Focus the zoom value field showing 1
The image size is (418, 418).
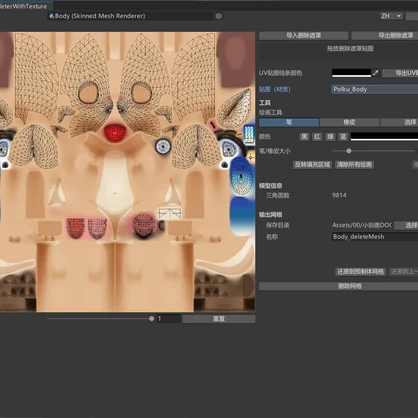169,319
